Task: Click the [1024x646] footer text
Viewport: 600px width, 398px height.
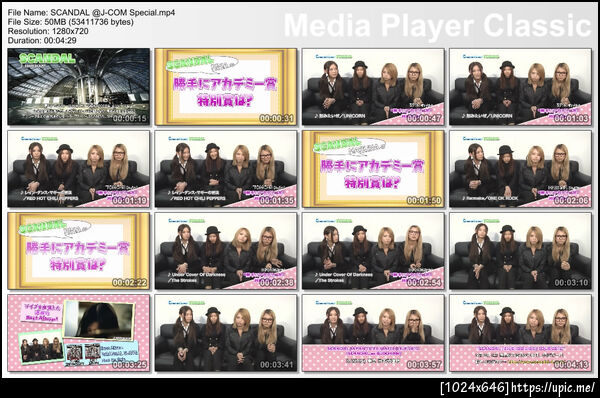Action: coord(475,388)
